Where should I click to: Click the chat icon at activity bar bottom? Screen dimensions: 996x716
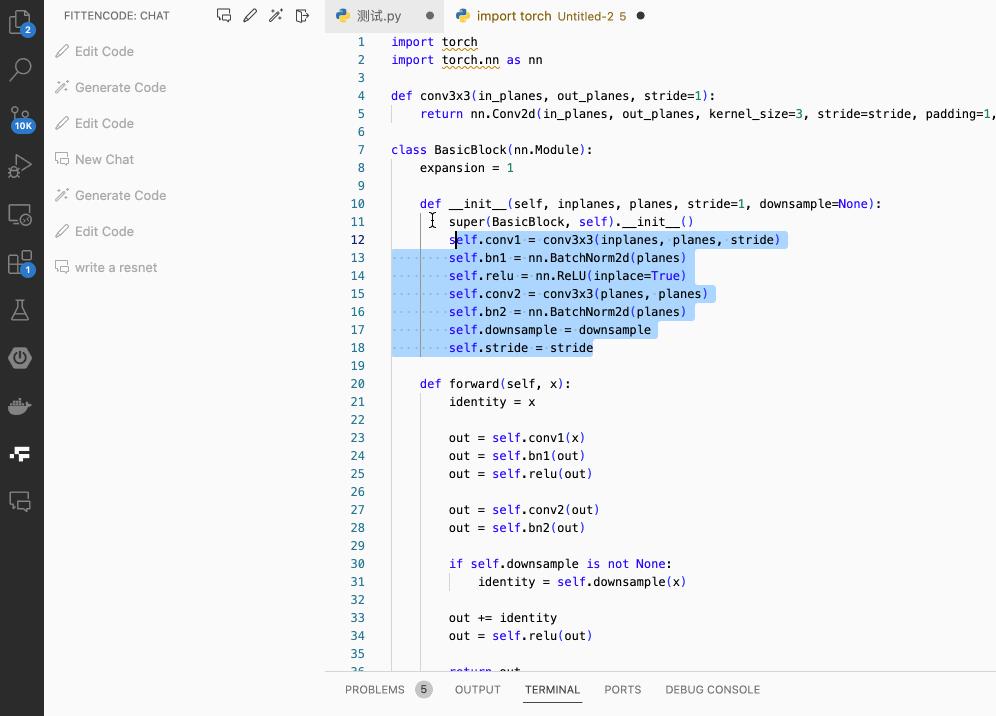20,501
